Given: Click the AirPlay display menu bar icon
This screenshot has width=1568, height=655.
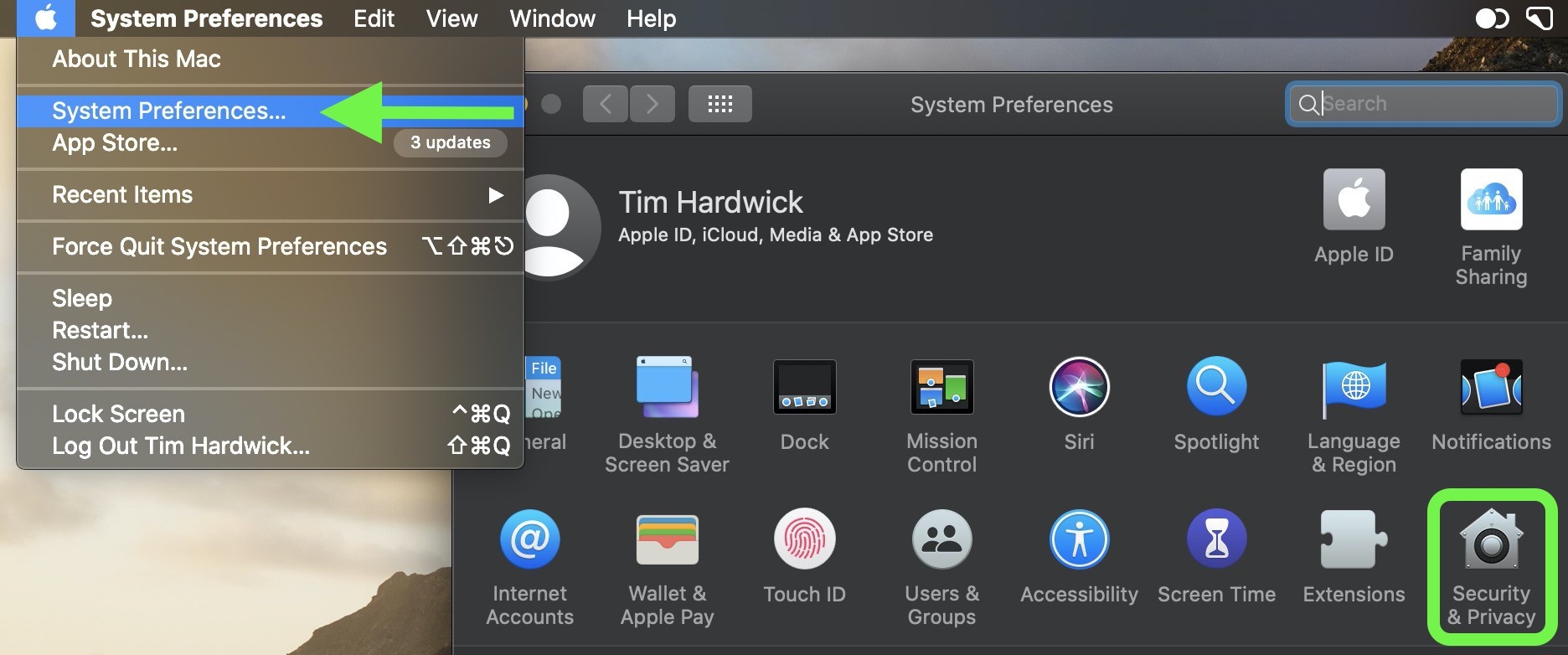Looking at the screenshot, I should (x=1540, y=18).
